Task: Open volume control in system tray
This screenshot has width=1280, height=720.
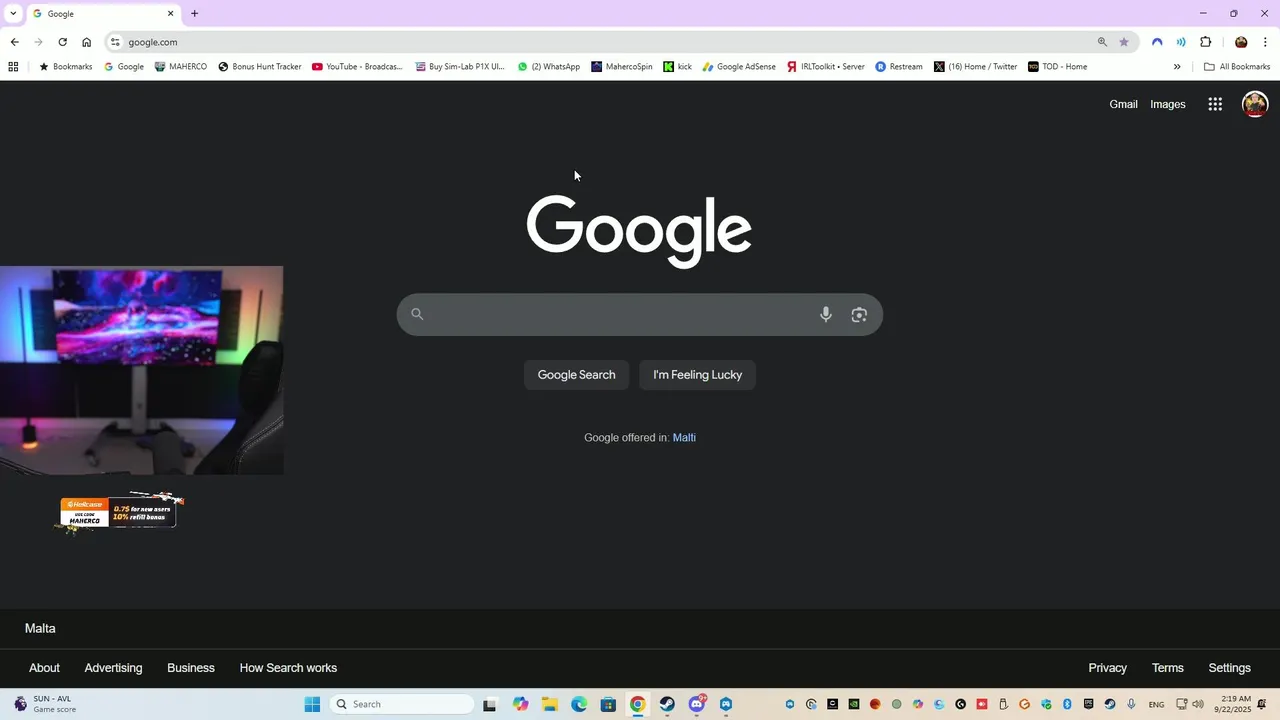Action: pyautogui.click(x=1198, y=704)
